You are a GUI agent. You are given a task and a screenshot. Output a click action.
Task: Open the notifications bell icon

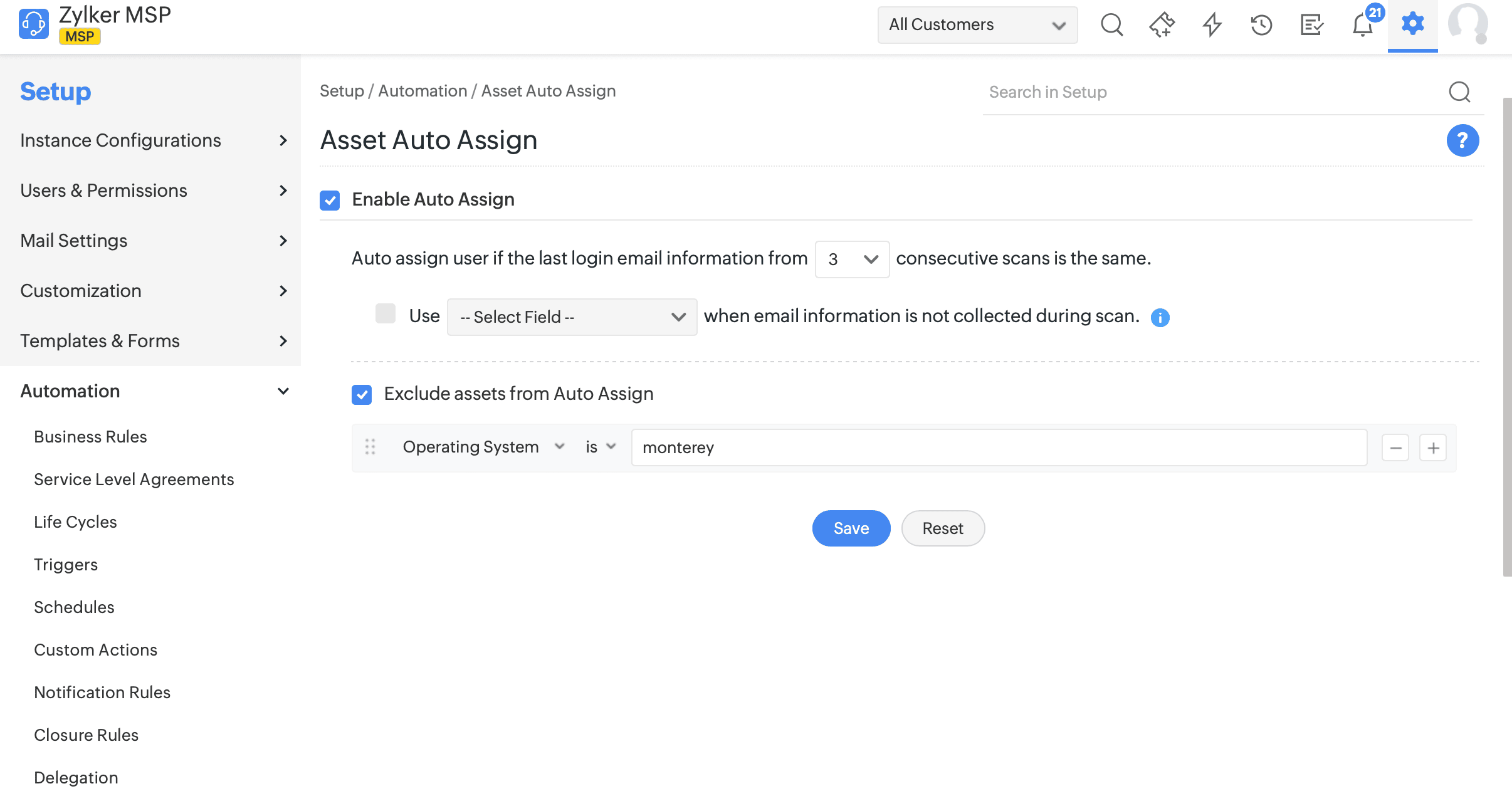pos(1362,25)
